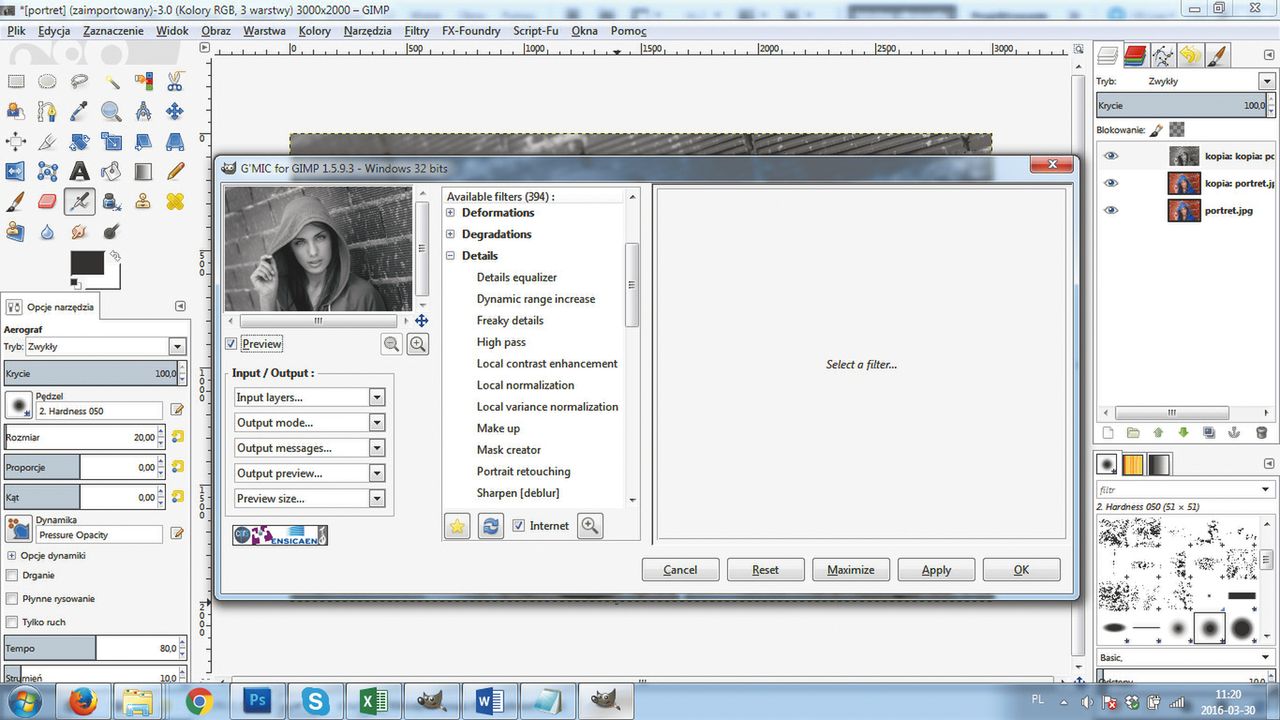1280x720 pixels.
Task: Expand Opcje dynamiki section
Action: point(12,555)
